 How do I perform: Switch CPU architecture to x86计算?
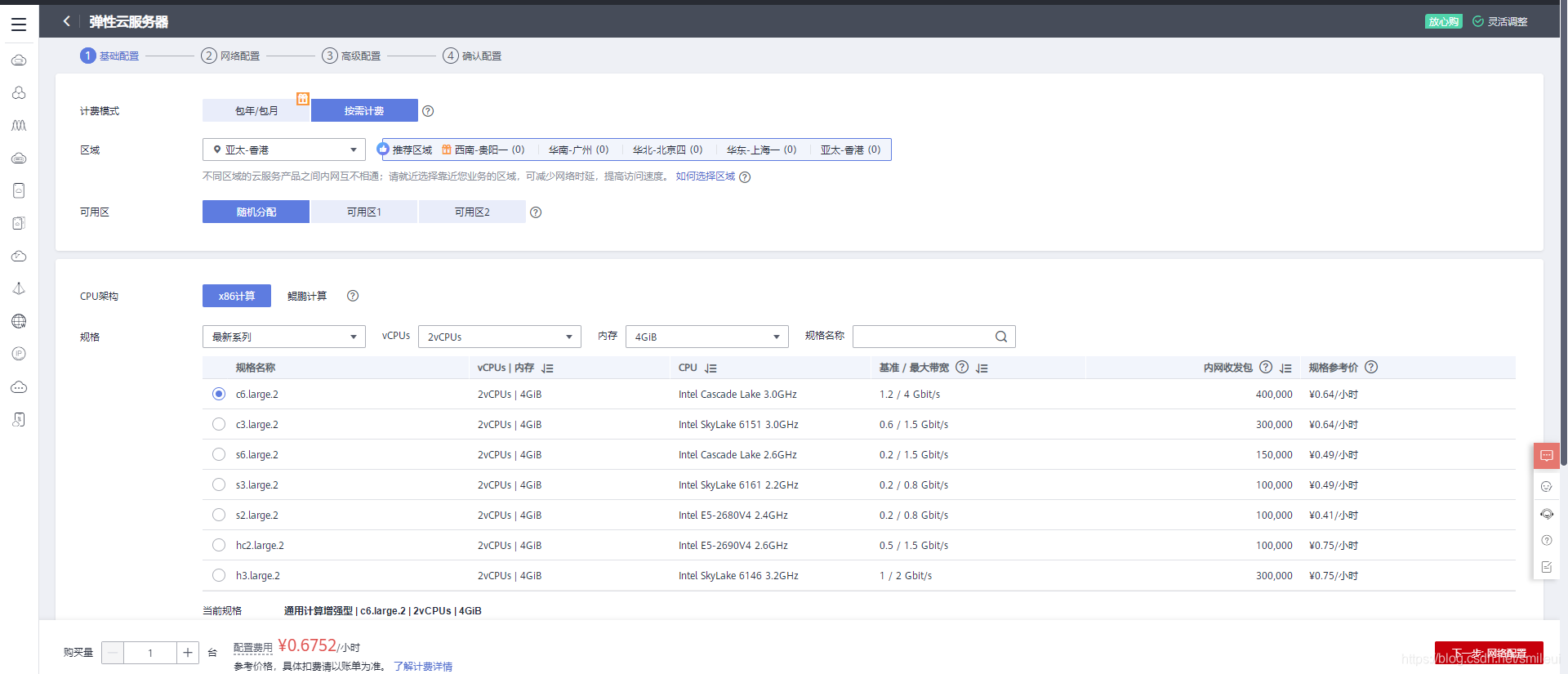(x=237, y=296)
